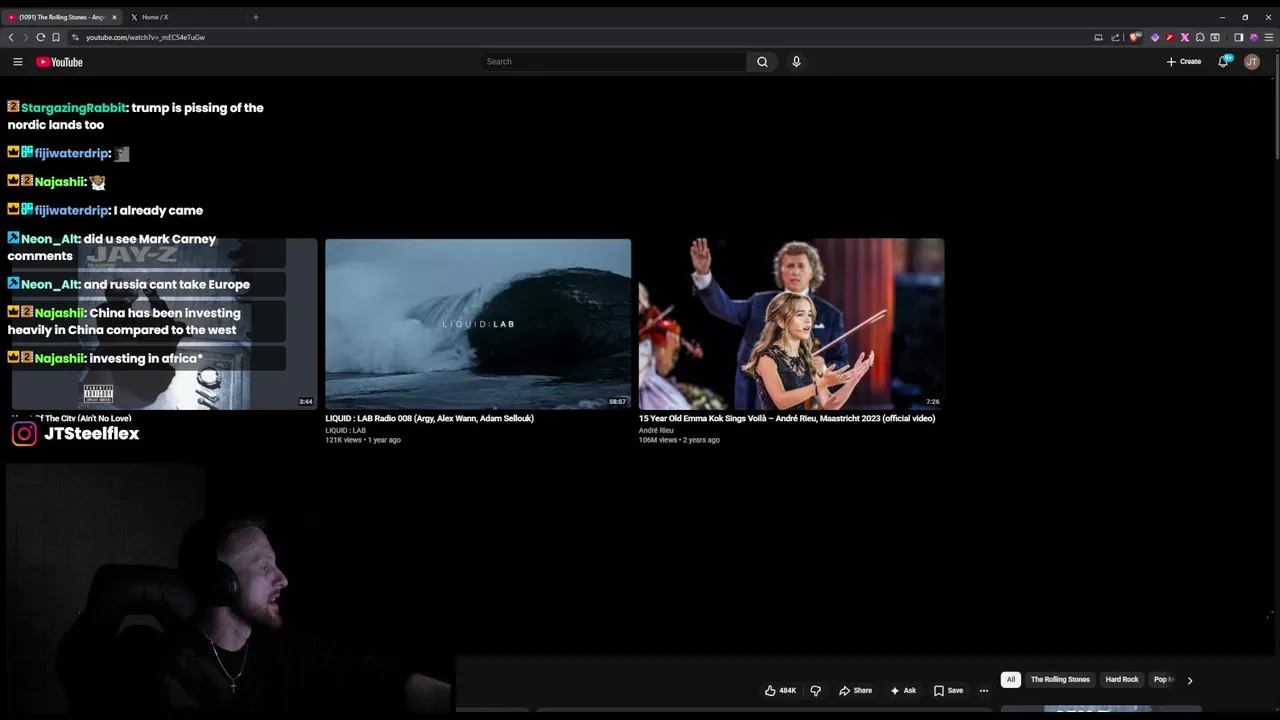Click the browser forward arrow
The image size is (1280, 720).
pyautogui.click(x=26, y=37)
